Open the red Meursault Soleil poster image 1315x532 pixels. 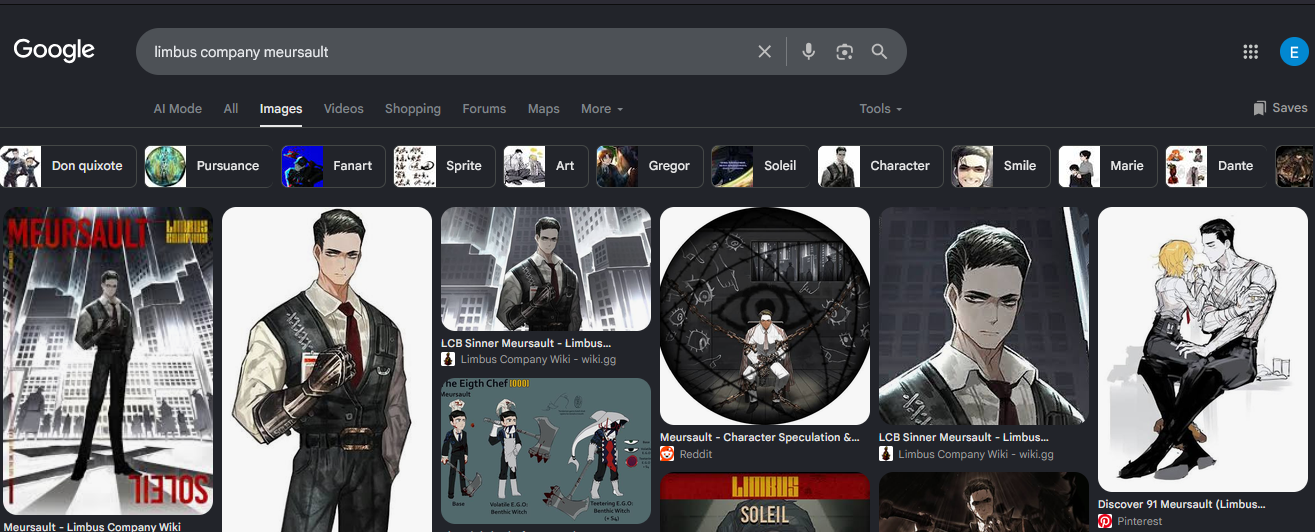pos(108,360)
